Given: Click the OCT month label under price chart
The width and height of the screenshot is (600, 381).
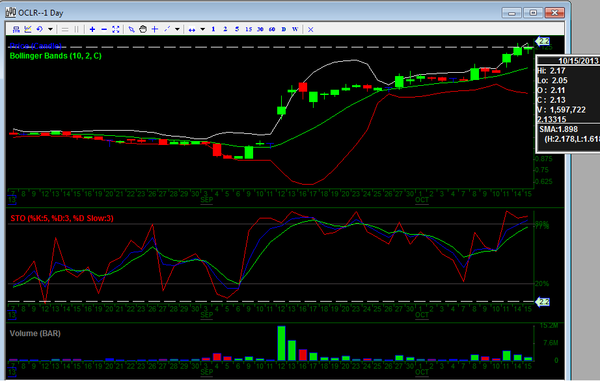Looking at the screenshot, I should (422, 200).
